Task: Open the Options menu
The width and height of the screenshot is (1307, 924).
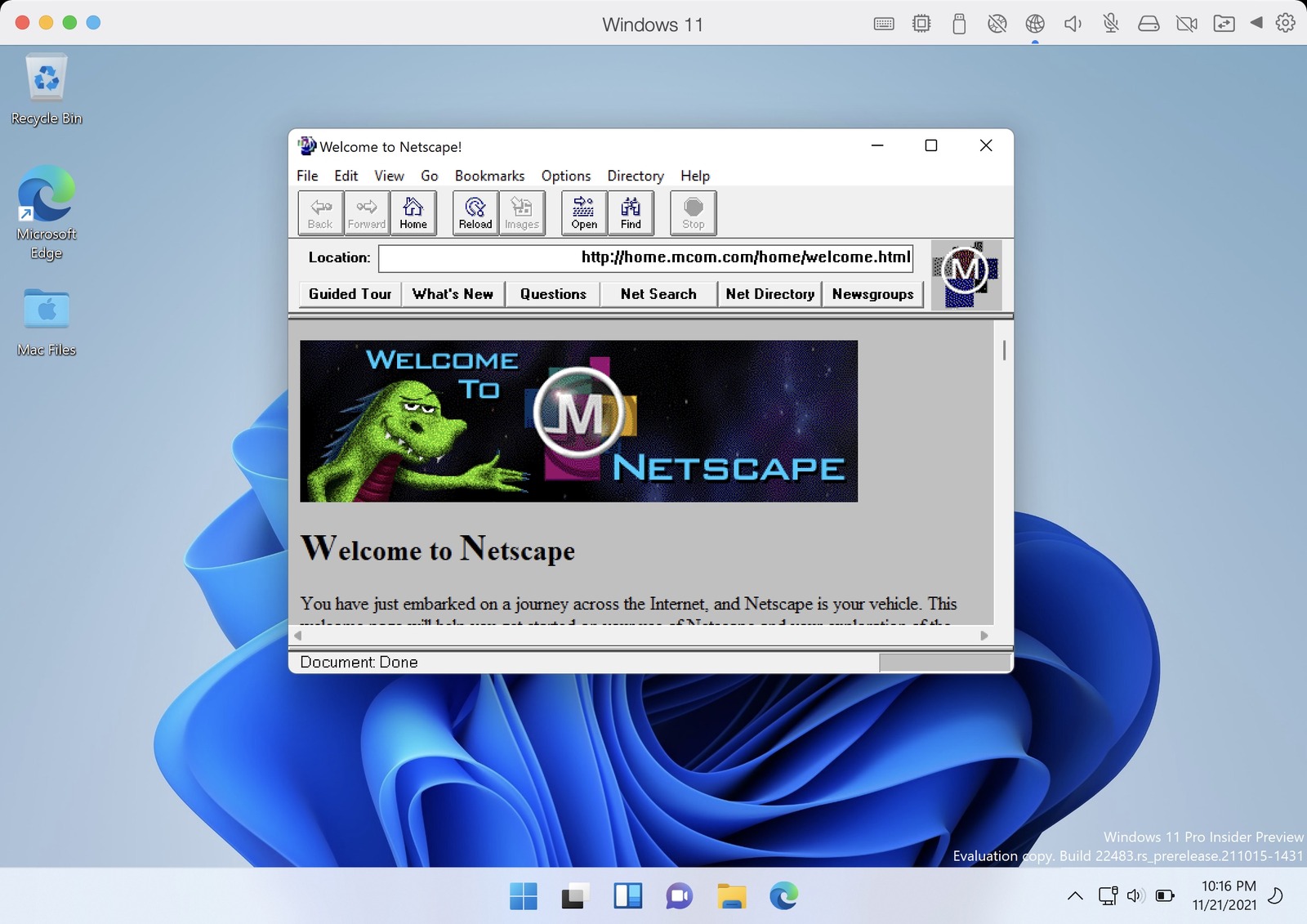Action: 565,176
